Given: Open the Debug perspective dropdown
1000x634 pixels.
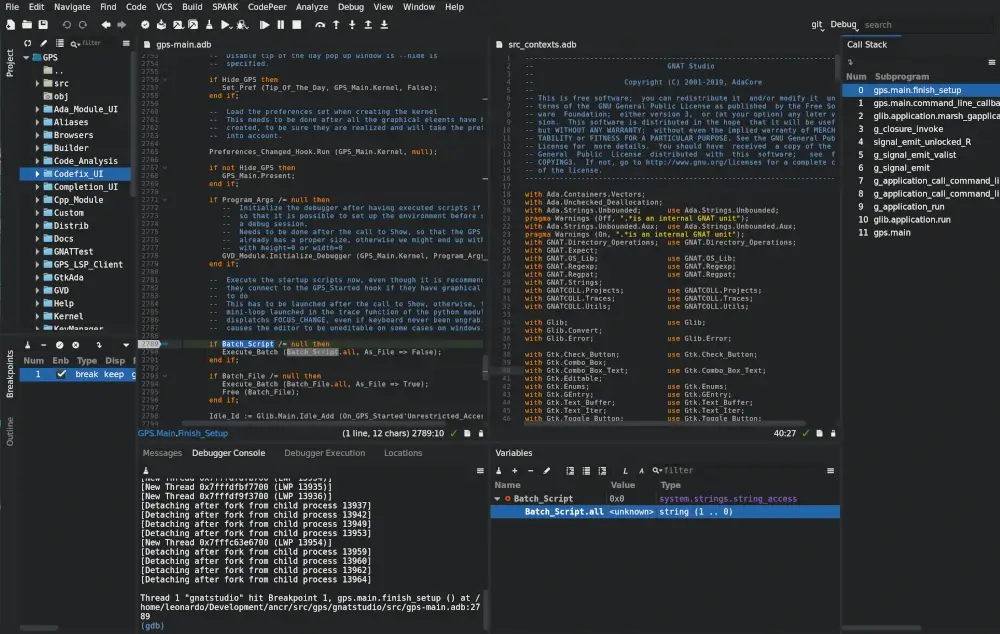Looking at the screenshot, I should point(844,25).
